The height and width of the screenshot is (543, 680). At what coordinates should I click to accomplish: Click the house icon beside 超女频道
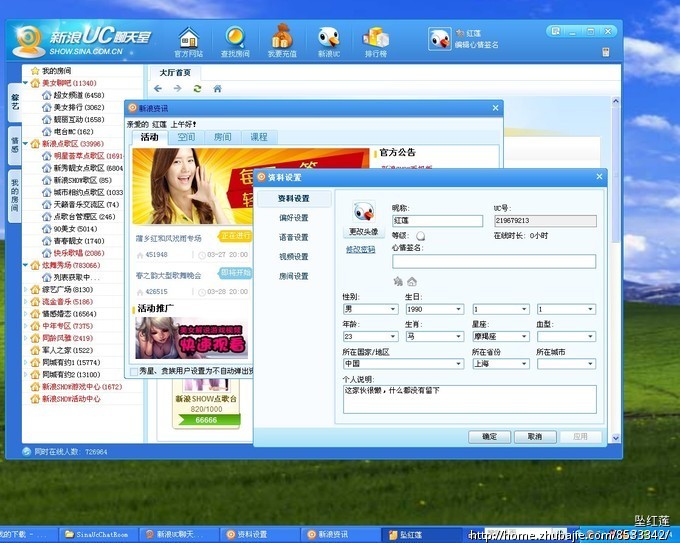click(x=47, y=95)
